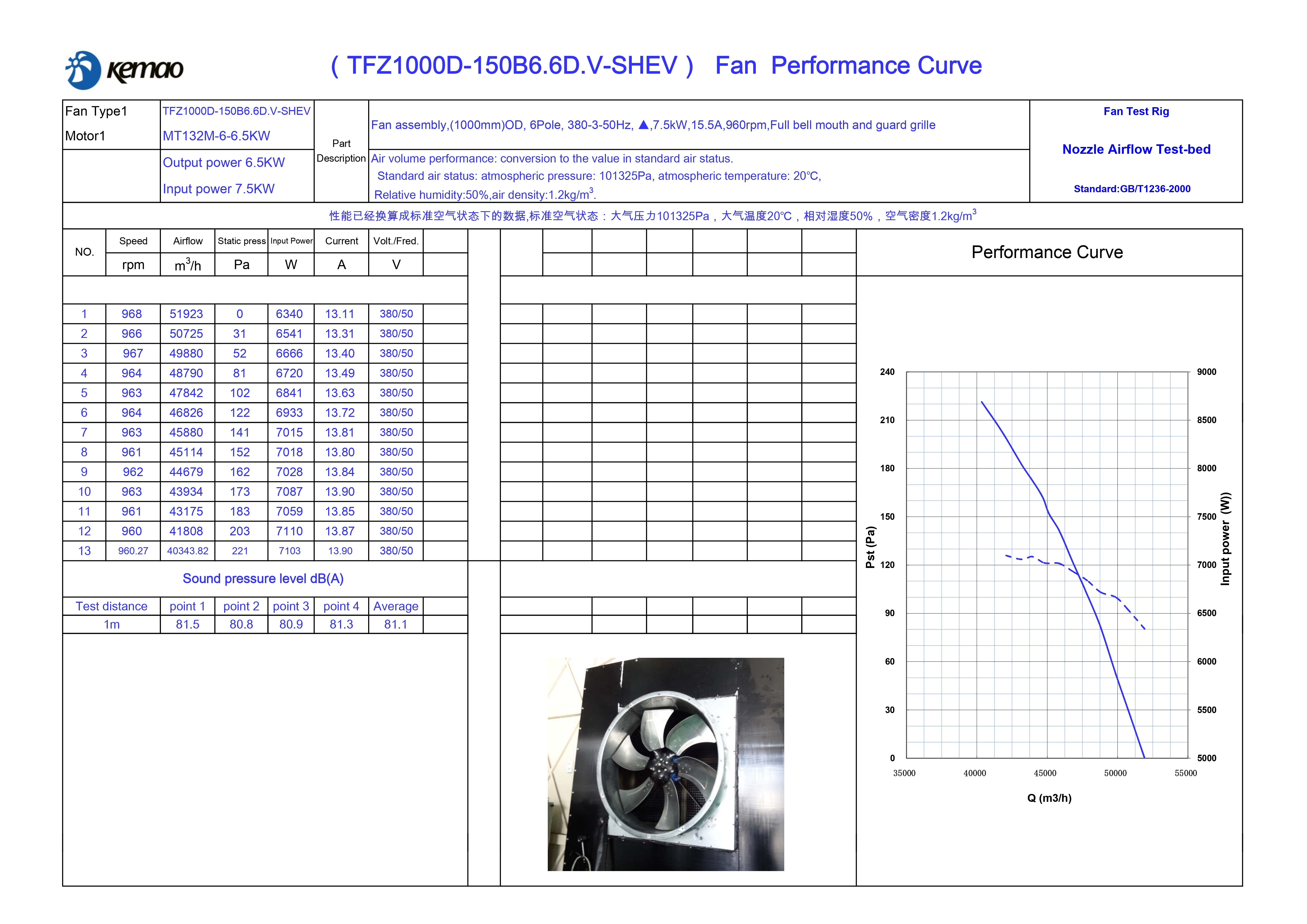1307x924 pixels.
Task: Click the 'Airflow' column header
Action: (187, 241)
